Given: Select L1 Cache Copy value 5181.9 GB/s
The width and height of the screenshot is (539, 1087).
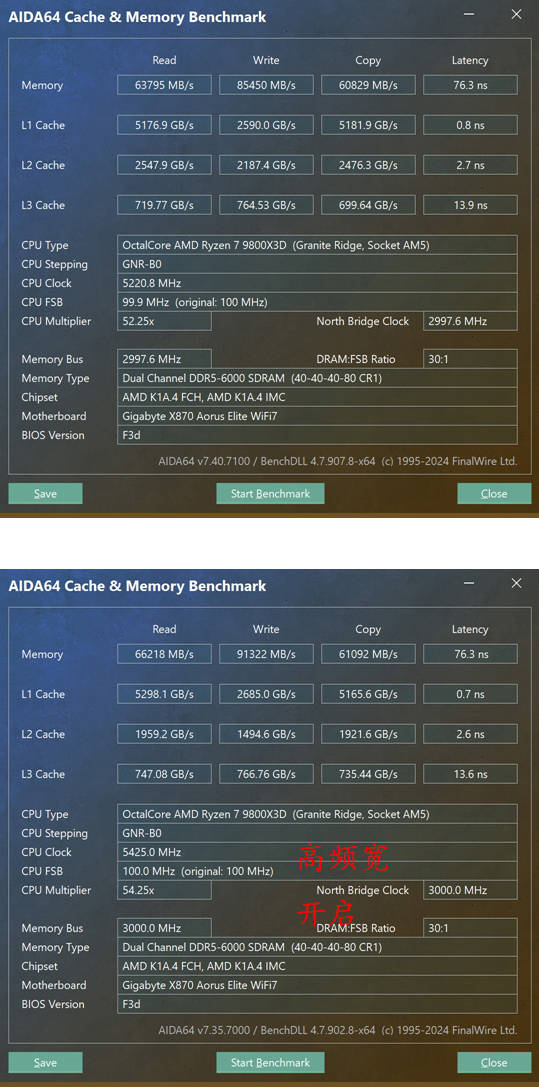Looking at the screenshot, I should 368,125.
